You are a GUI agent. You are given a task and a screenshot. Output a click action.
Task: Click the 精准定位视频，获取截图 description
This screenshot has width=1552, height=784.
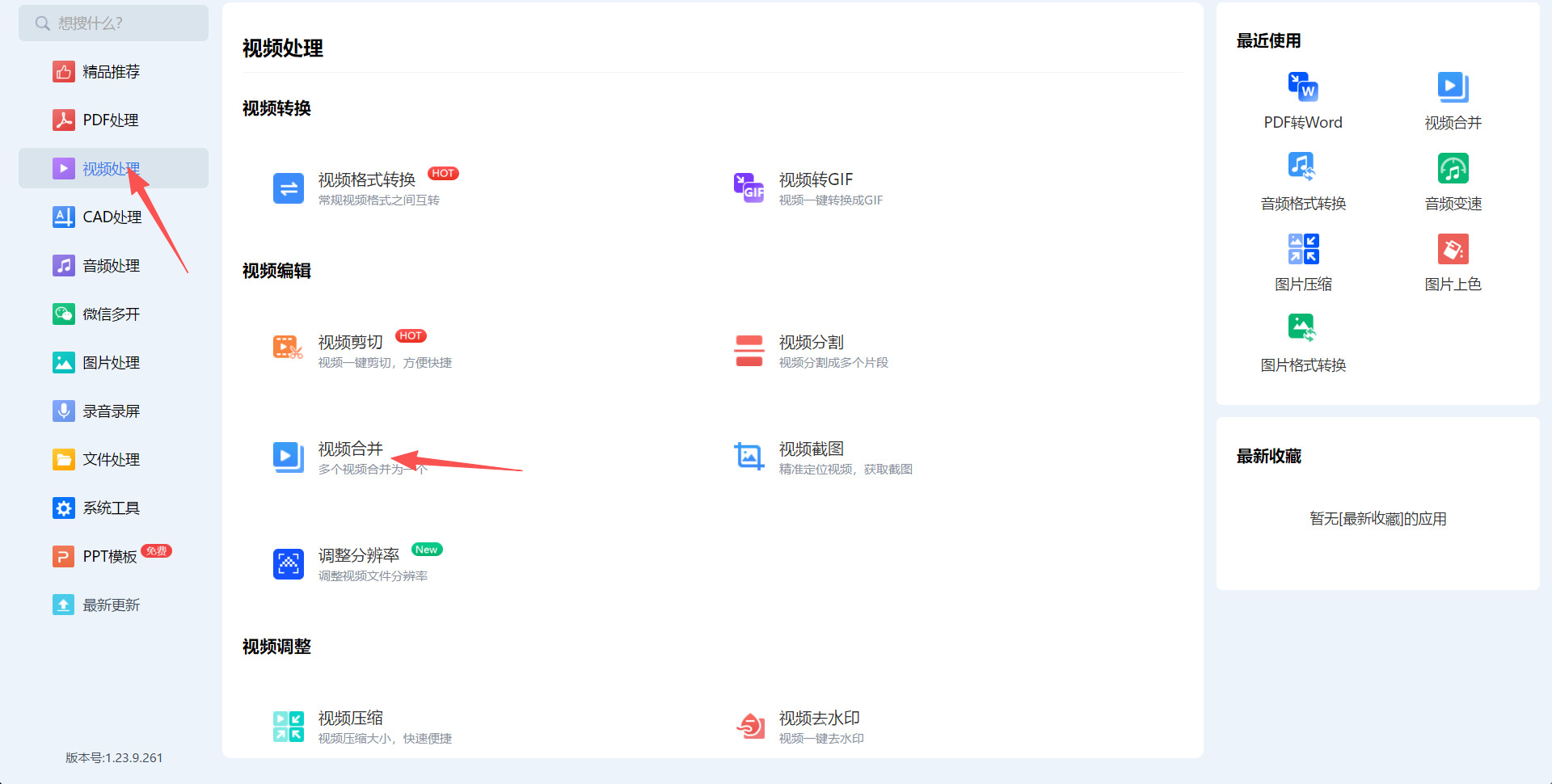click(846, 470)
